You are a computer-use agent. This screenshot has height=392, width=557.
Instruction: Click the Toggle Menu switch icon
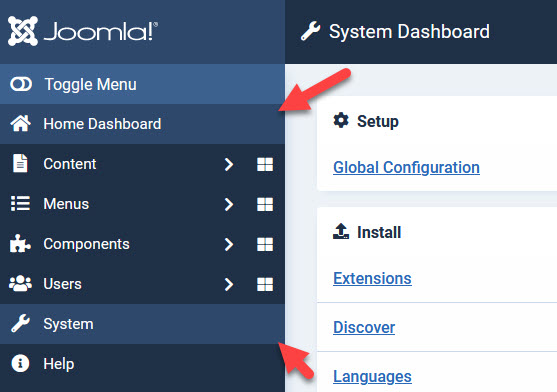(21, 85)
